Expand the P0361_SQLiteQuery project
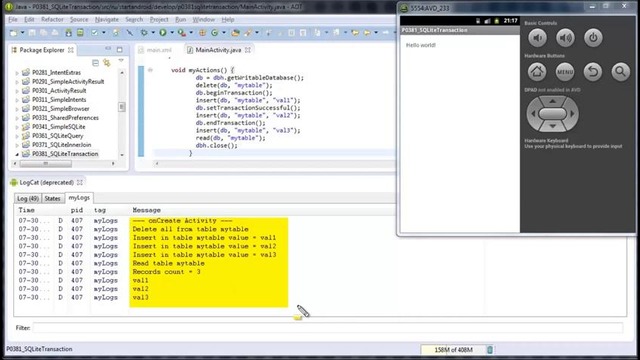This screenshot has width=640, height=360. [17, 136]
